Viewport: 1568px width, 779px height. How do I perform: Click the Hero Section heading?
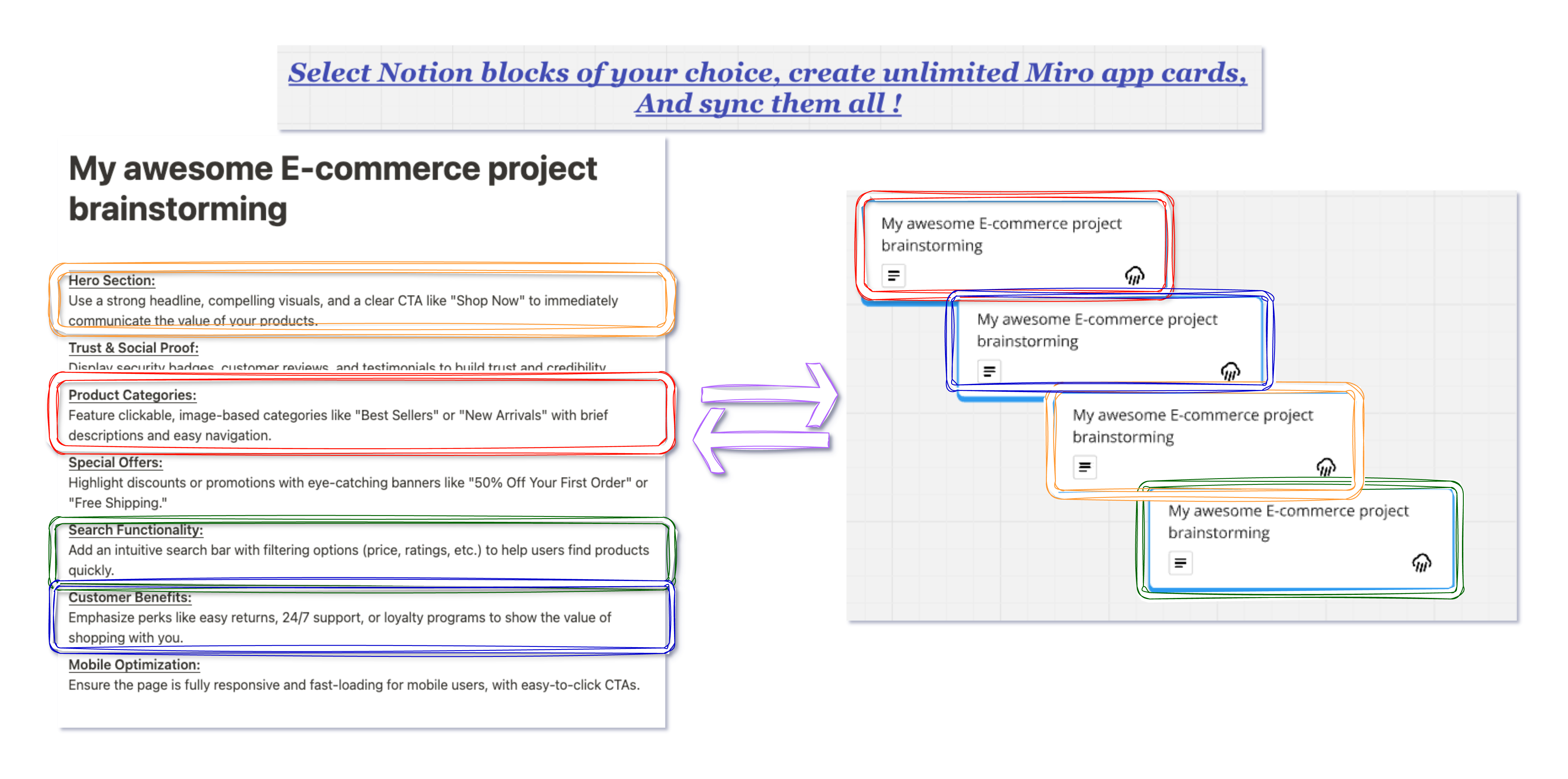pos(111,280)
